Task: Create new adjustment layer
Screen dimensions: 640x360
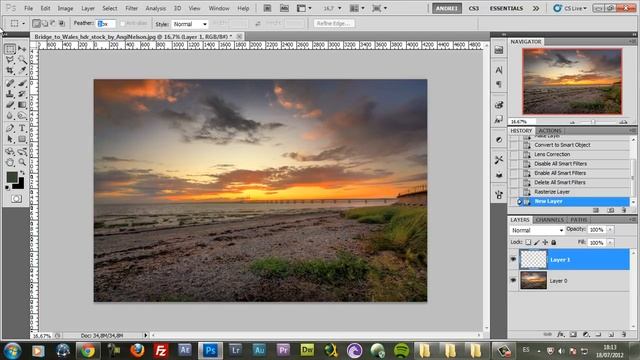Action: 586,334
